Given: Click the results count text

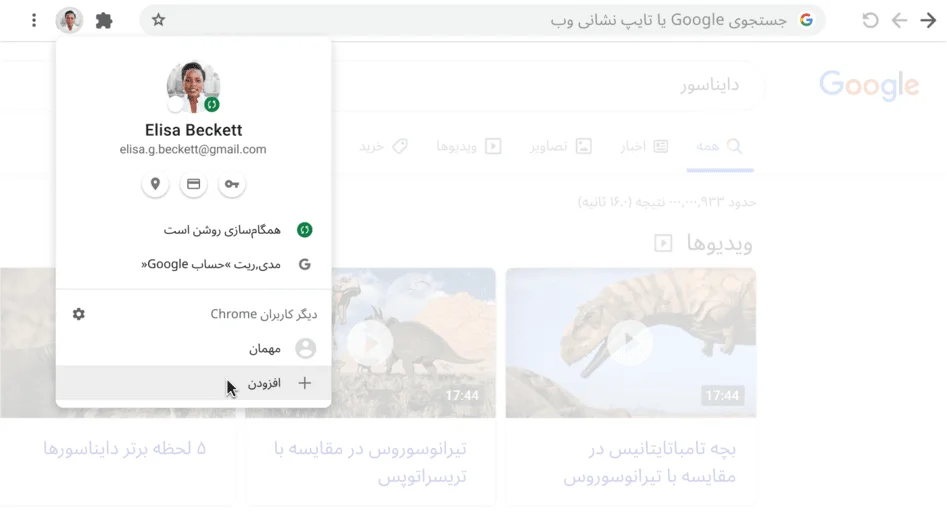Looking at the screenshot, I should 667,202.
